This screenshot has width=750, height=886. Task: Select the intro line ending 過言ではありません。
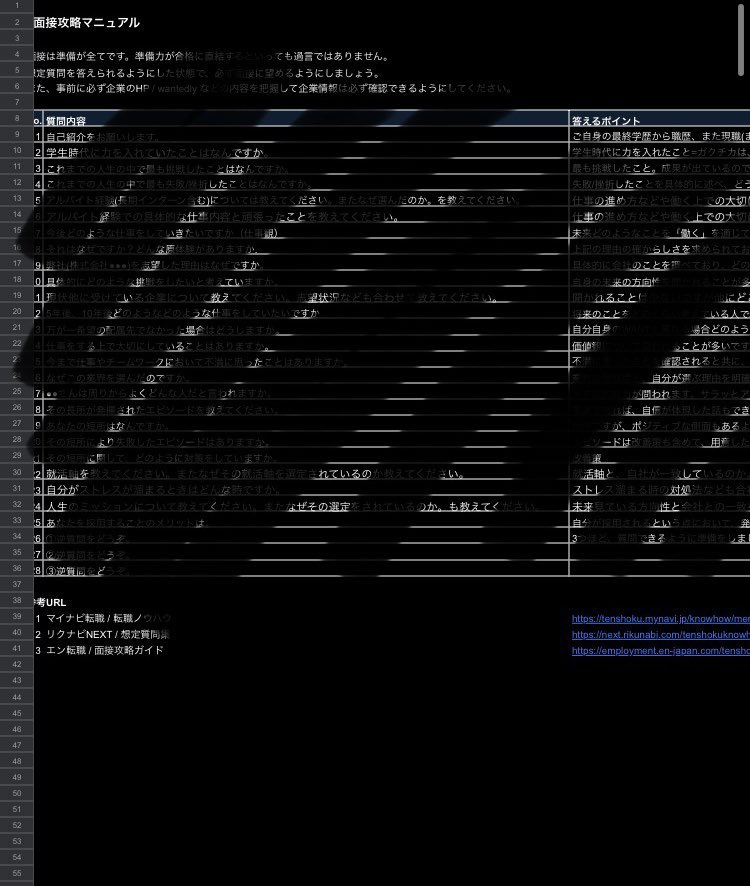[x=212, y=56]
